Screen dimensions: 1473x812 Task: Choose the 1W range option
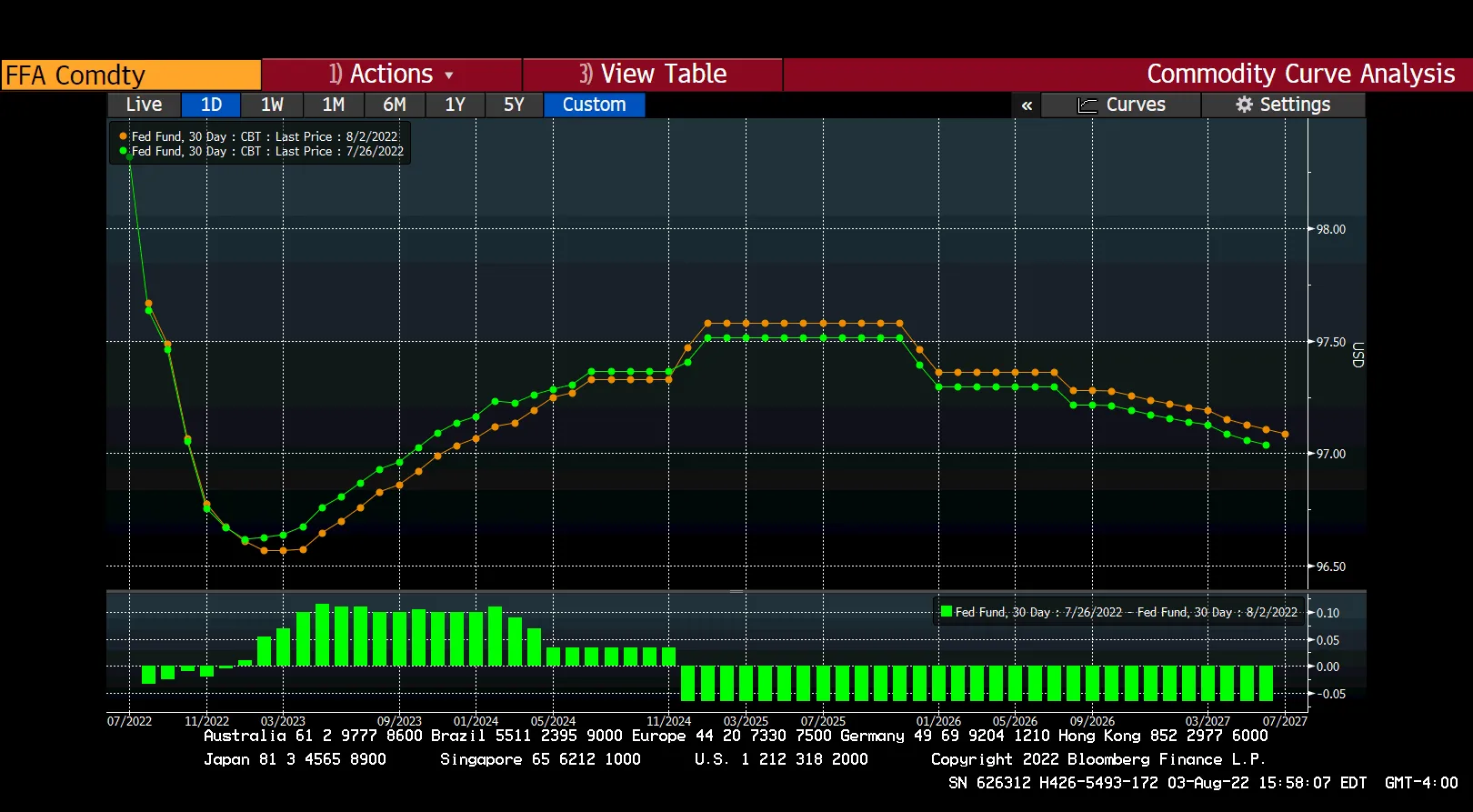(x=272, y=105)
